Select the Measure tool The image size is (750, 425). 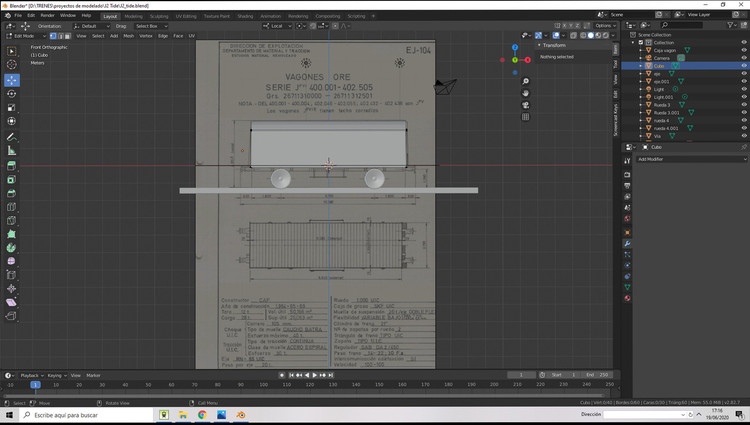coord(12,151)
